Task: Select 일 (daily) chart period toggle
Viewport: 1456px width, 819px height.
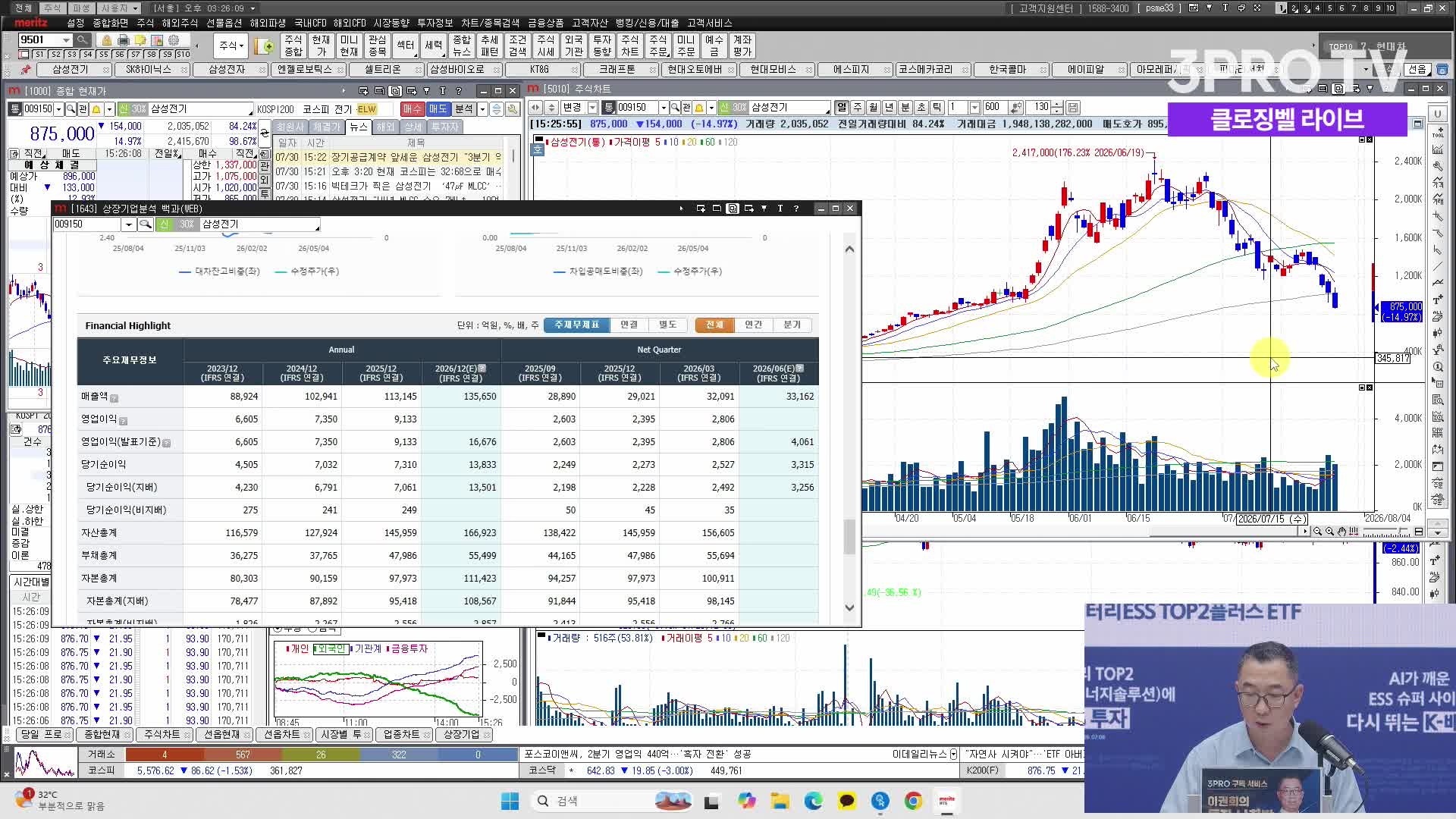Action: pyautogui.click(x=842, y=108)
